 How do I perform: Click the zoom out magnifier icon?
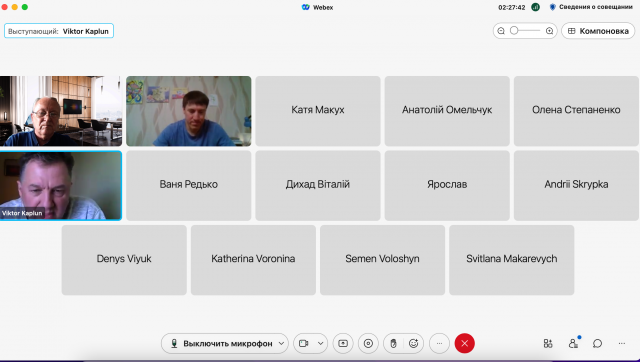tap(501, 31)
